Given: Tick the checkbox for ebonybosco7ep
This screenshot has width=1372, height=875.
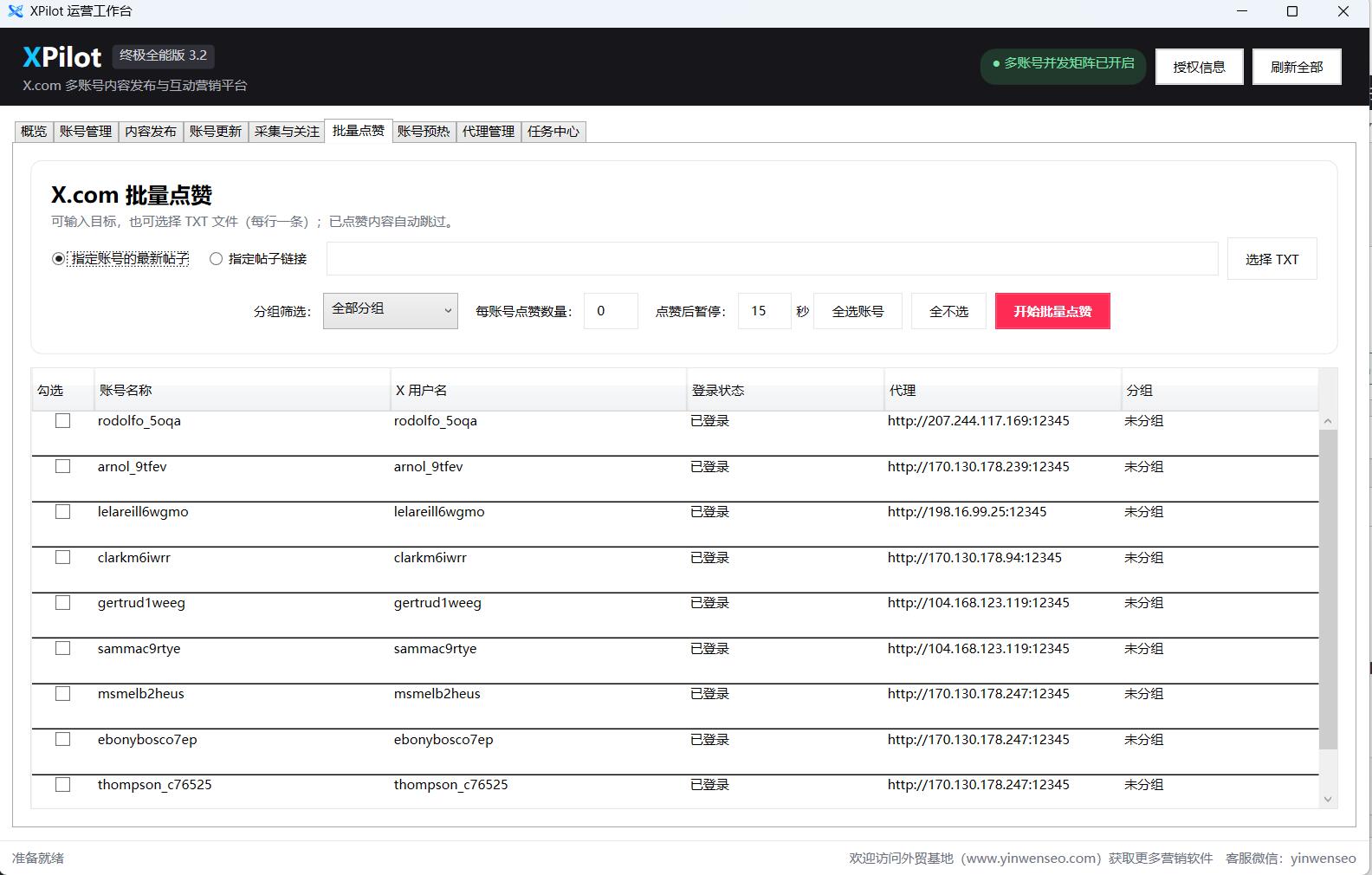Looking at the screenshot, I should [62, 739].
